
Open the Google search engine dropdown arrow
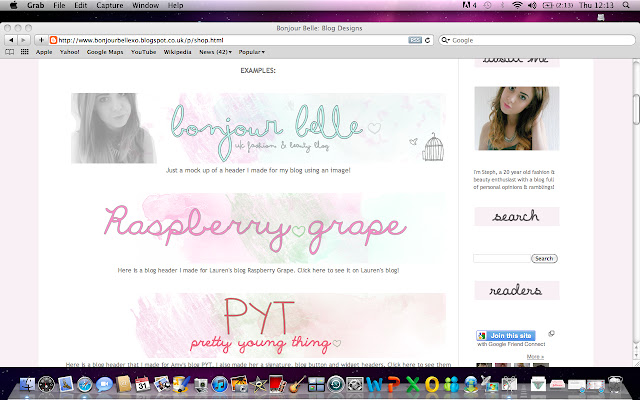pos(446,40)
